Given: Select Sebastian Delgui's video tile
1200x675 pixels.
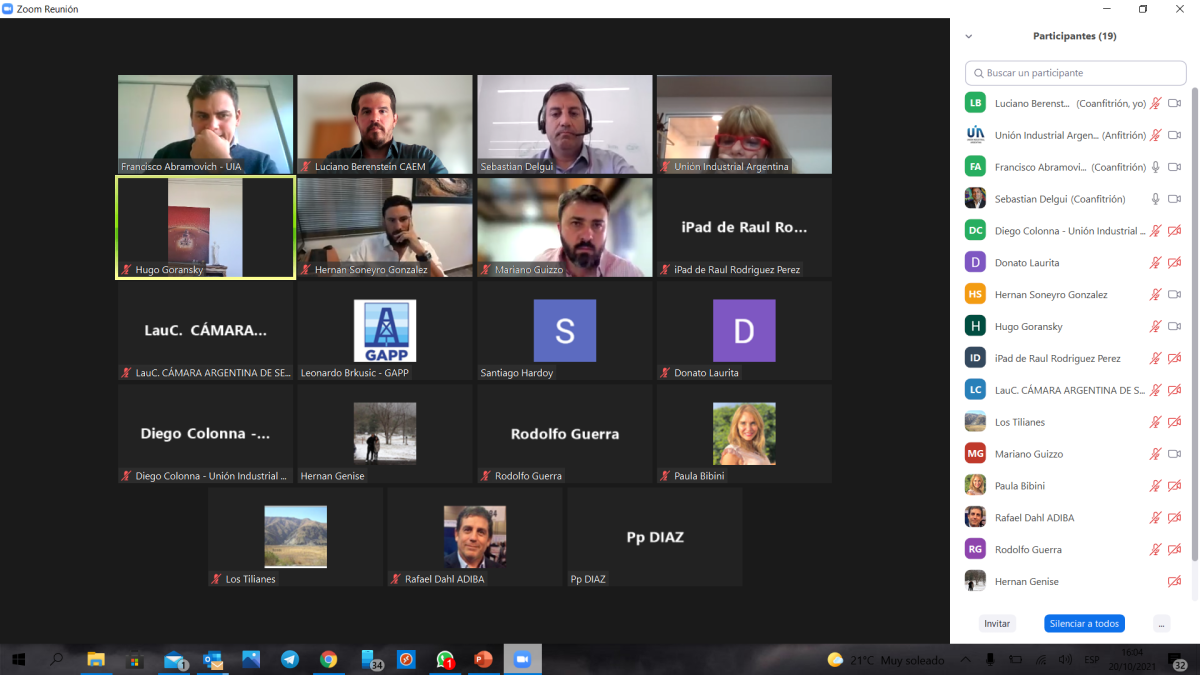Looking at the screenshot, I should 564,125.
